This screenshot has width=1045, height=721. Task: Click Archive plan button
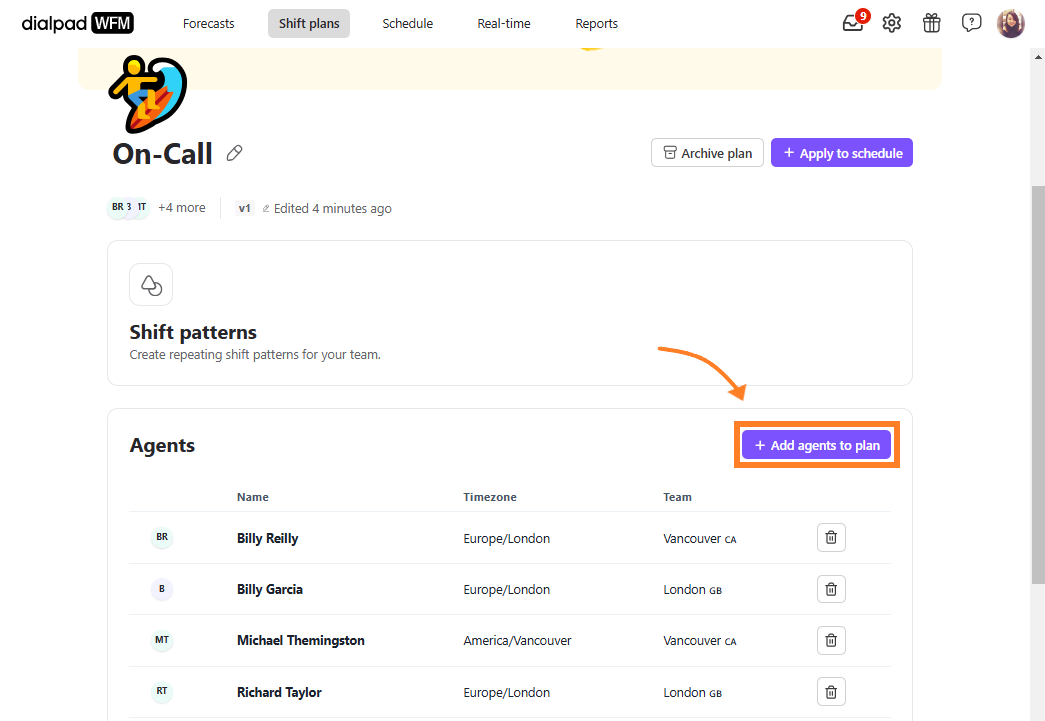(707, 153)
